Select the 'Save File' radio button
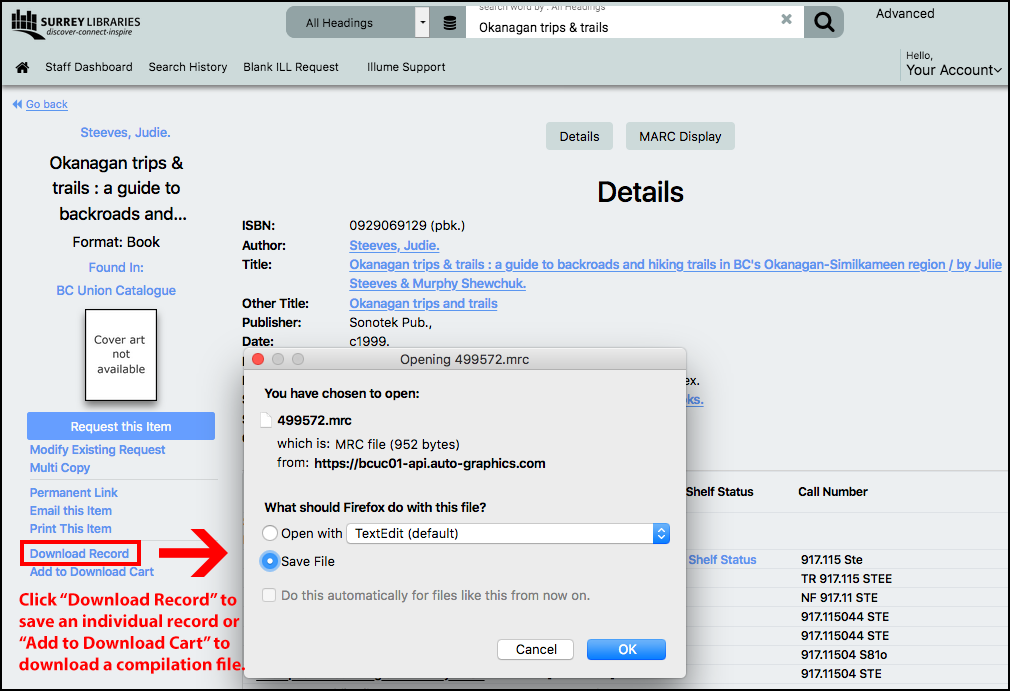 tap(270, 562)
